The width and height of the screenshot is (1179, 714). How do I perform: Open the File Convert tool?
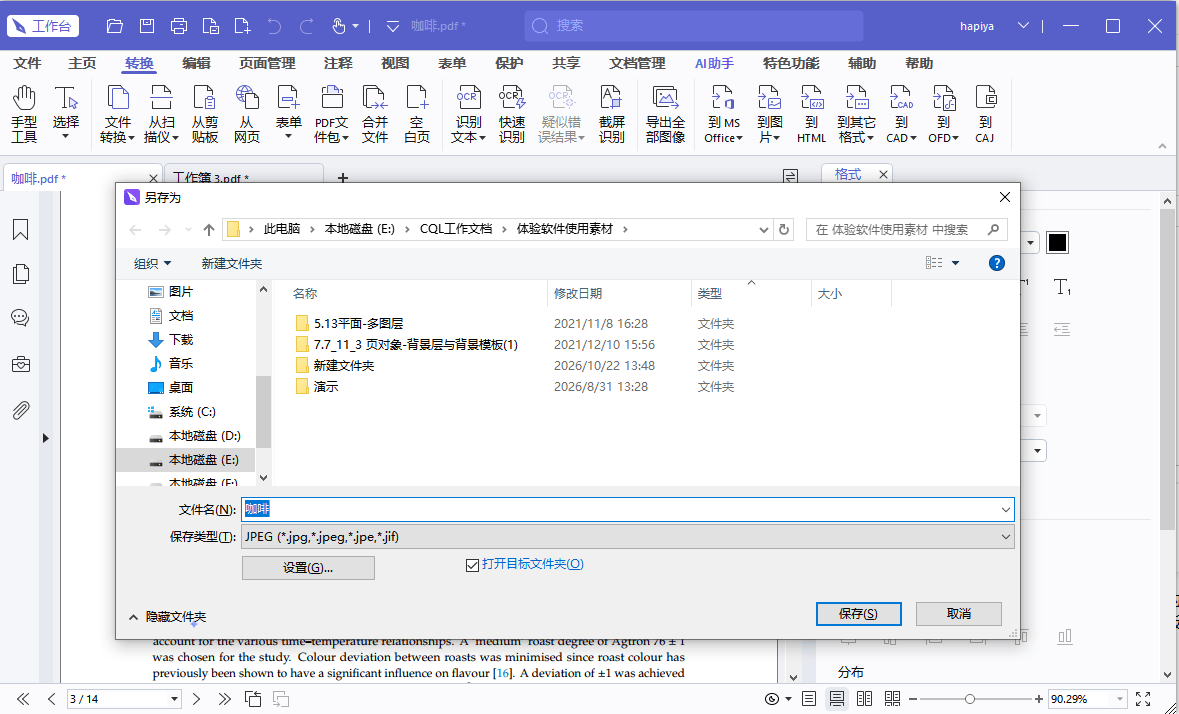pos(117,113)
